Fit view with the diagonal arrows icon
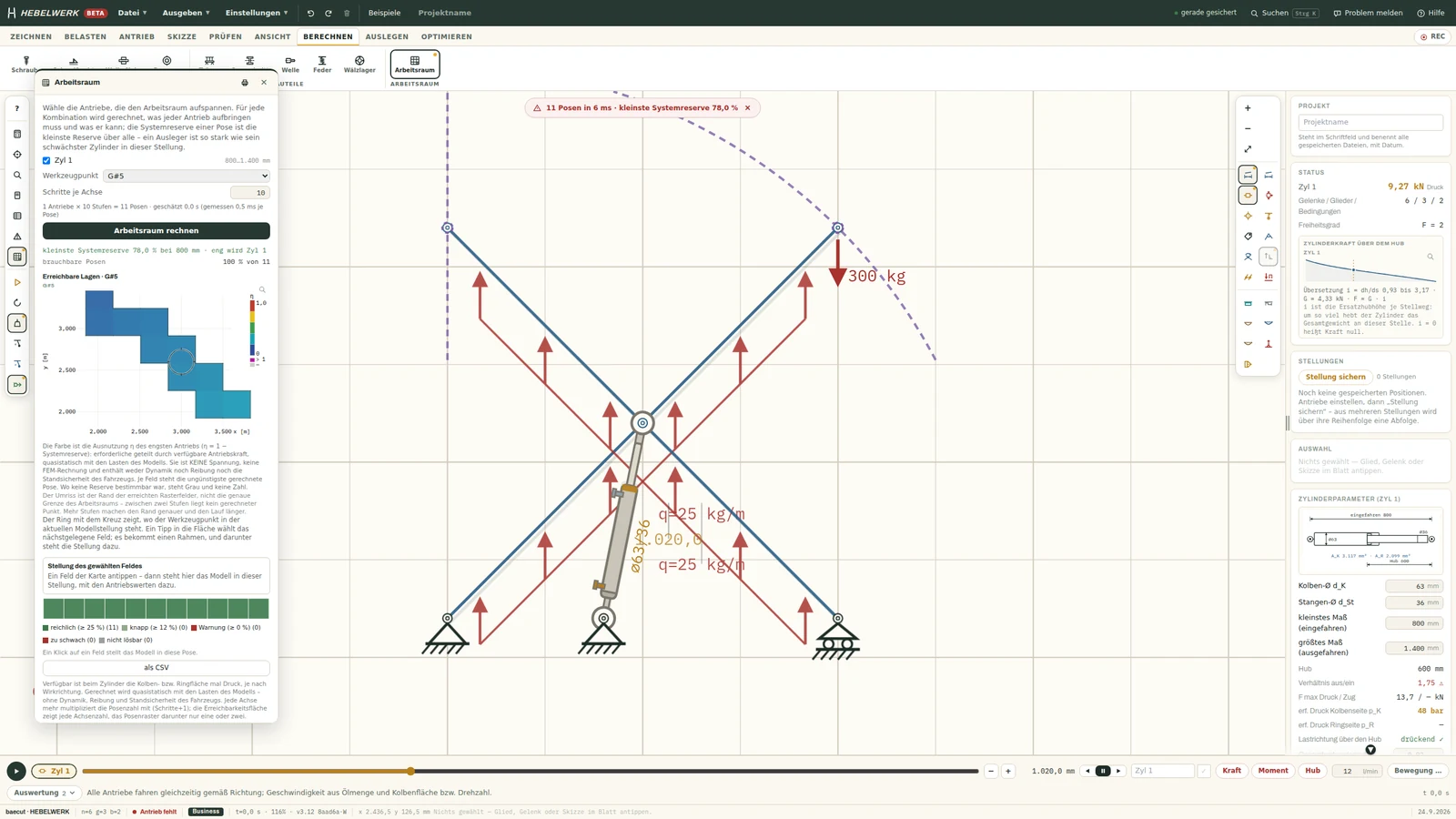This screenshot has height=819, width=1456. tap(1248, 149)
